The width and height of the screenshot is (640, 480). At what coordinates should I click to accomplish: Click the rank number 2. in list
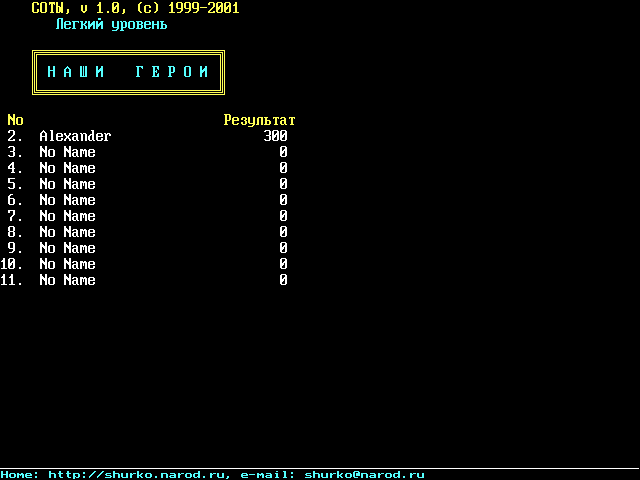point(15,136)
